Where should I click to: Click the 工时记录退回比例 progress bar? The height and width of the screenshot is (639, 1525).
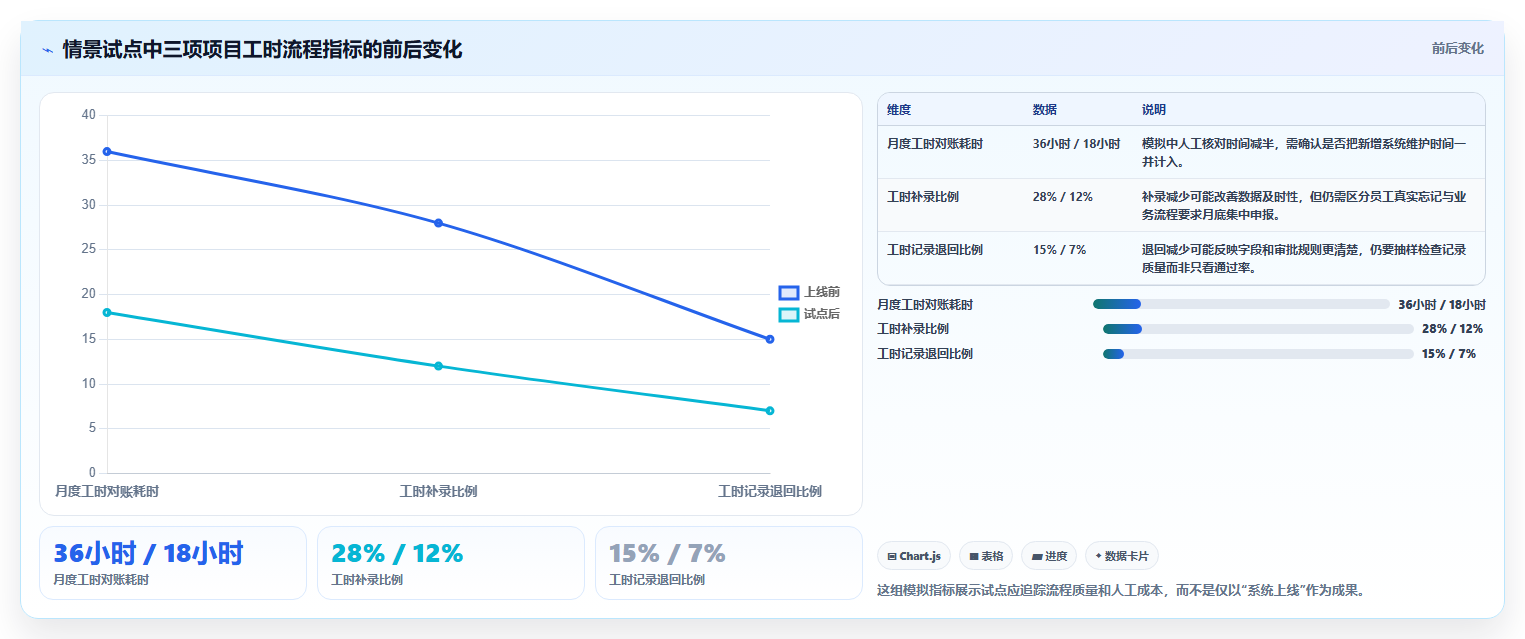pos(1258,354)
